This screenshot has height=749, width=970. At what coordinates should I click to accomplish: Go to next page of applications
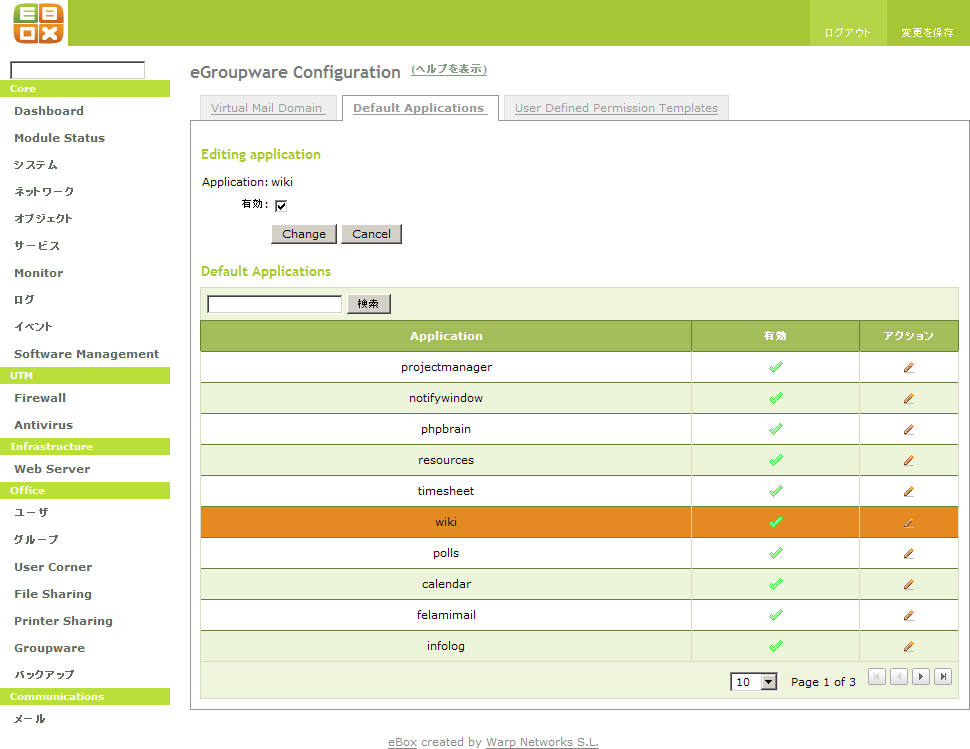click(x=921, y=677)
